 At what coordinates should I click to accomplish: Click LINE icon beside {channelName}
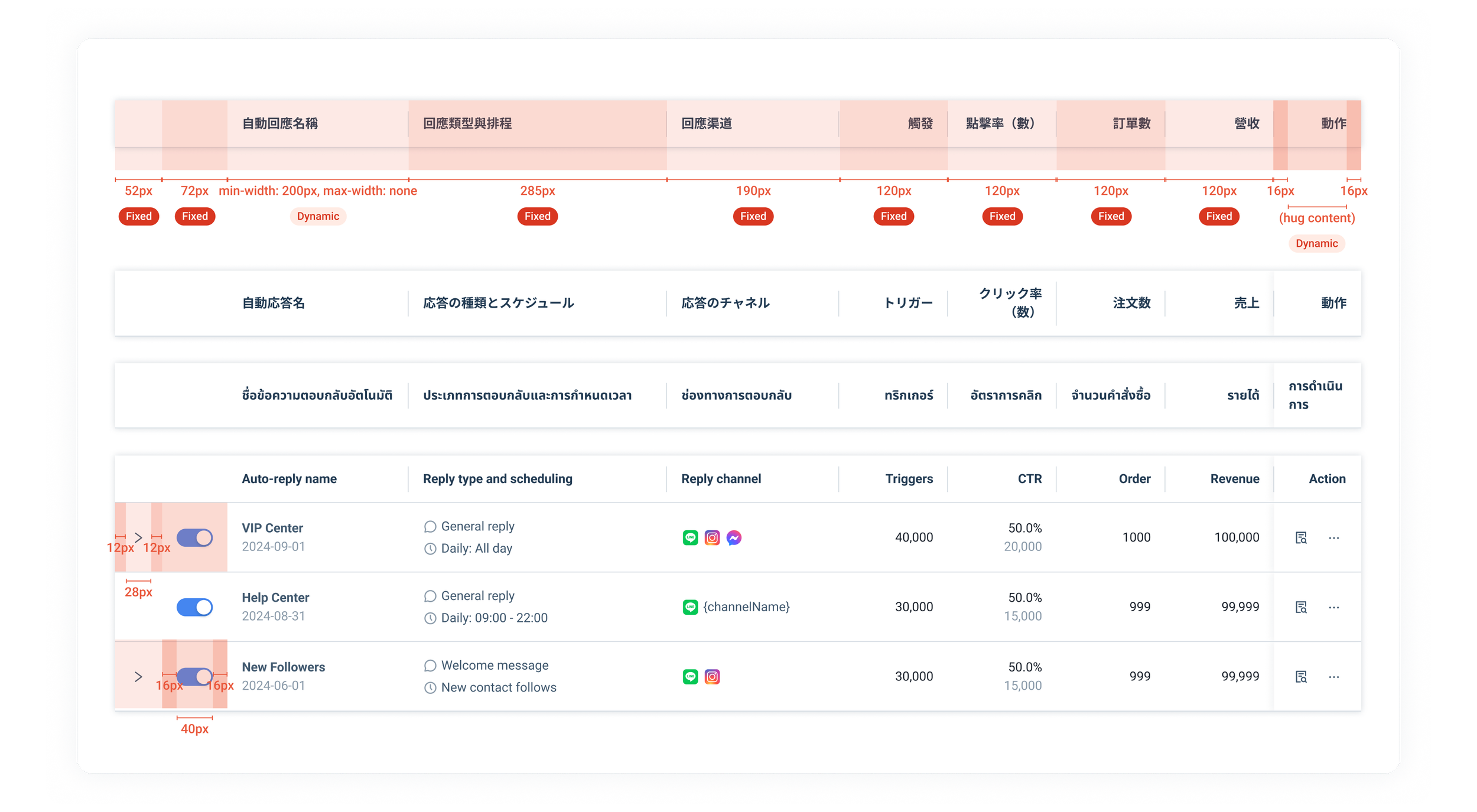690,607
